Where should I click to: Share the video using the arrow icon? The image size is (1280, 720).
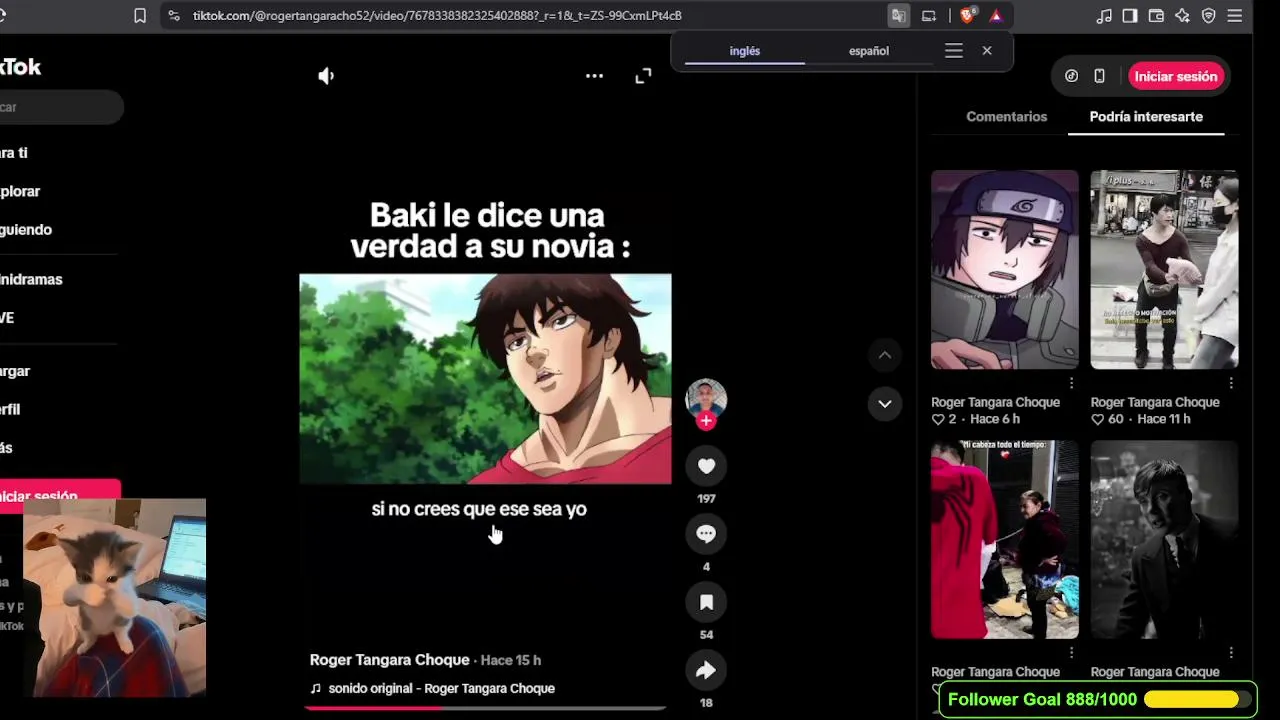point(706,670)
